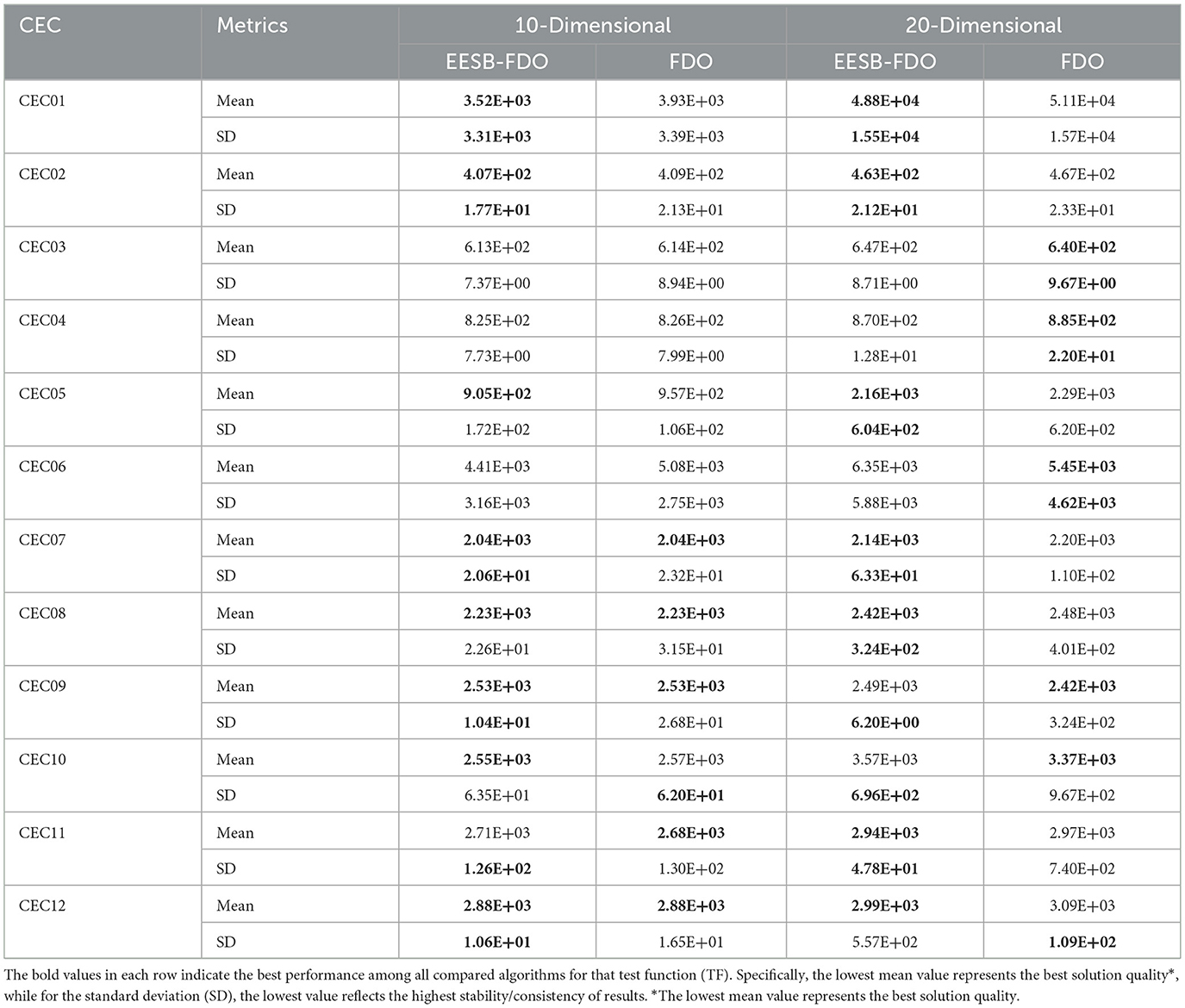Viewport: 1185px width, 1008px height.
Task: Select CEC03 bold value 6.40E+02
Action: [x=1082, y=247]
